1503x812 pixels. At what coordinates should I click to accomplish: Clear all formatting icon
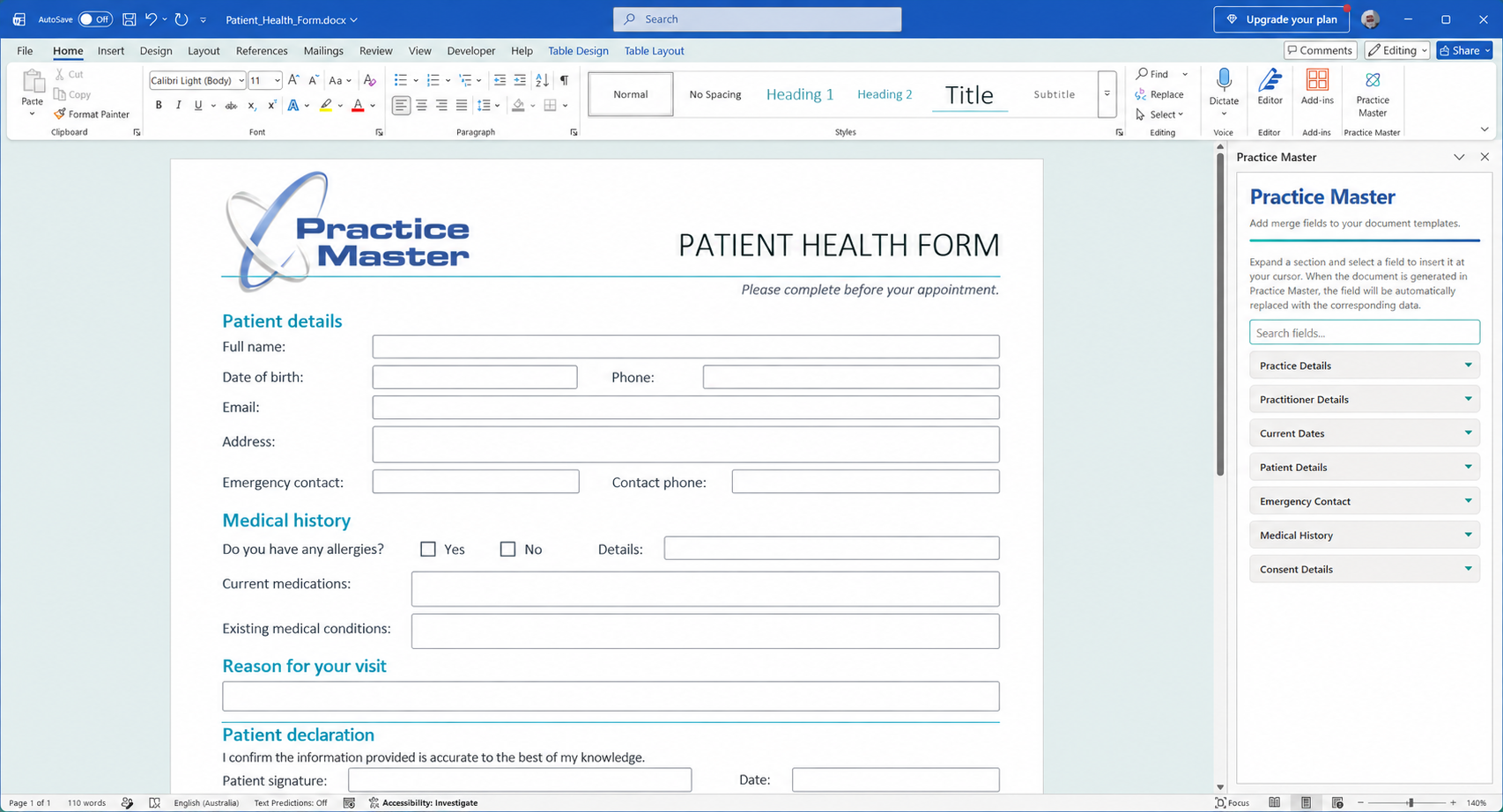pyautogui.click(x=370, y=80)
